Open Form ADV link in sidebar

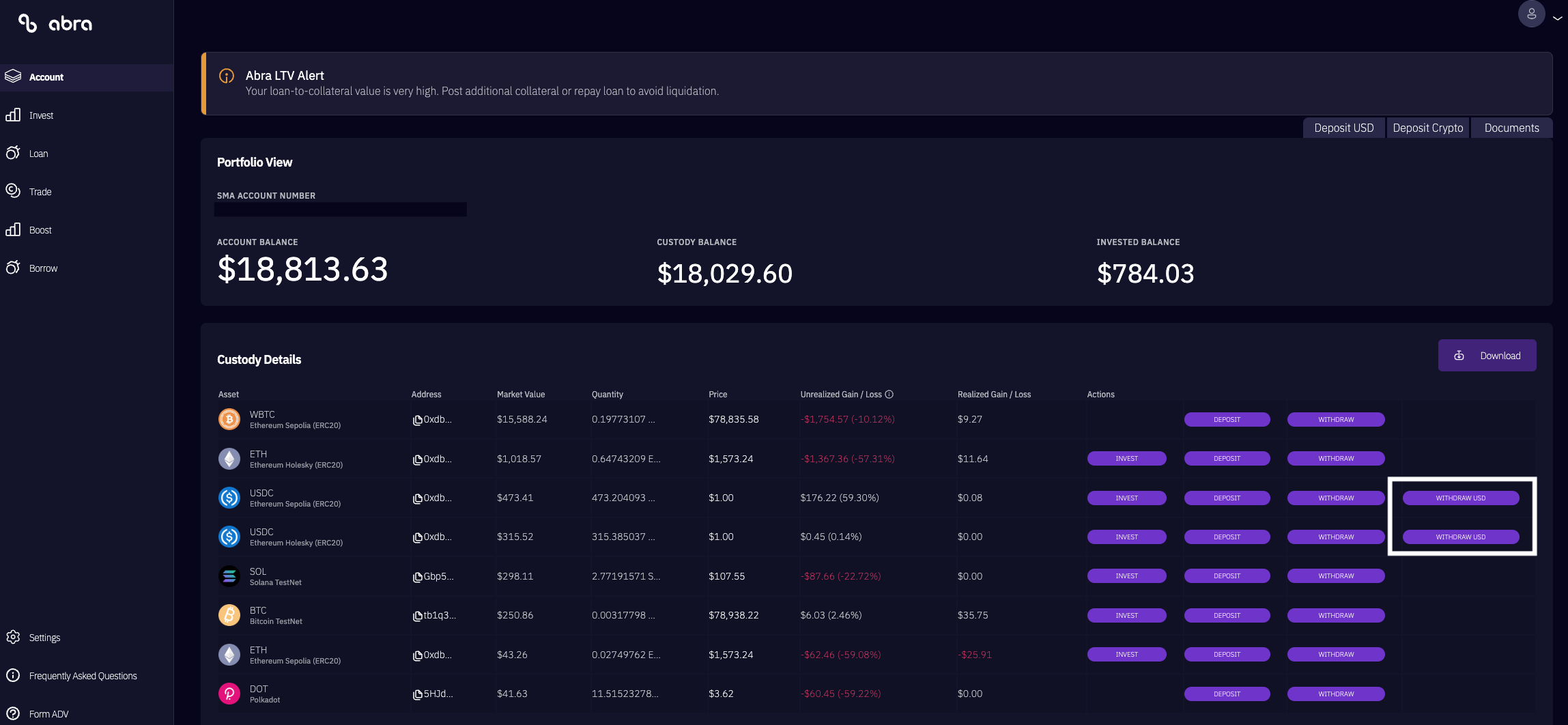click(48, 714)
